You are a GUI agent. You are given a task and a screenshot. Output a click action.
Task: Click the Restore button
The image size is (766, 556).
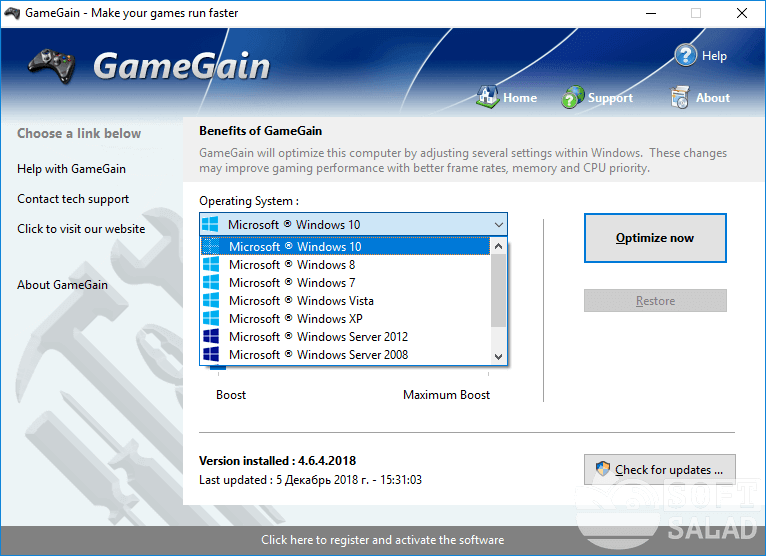[655, 300]
